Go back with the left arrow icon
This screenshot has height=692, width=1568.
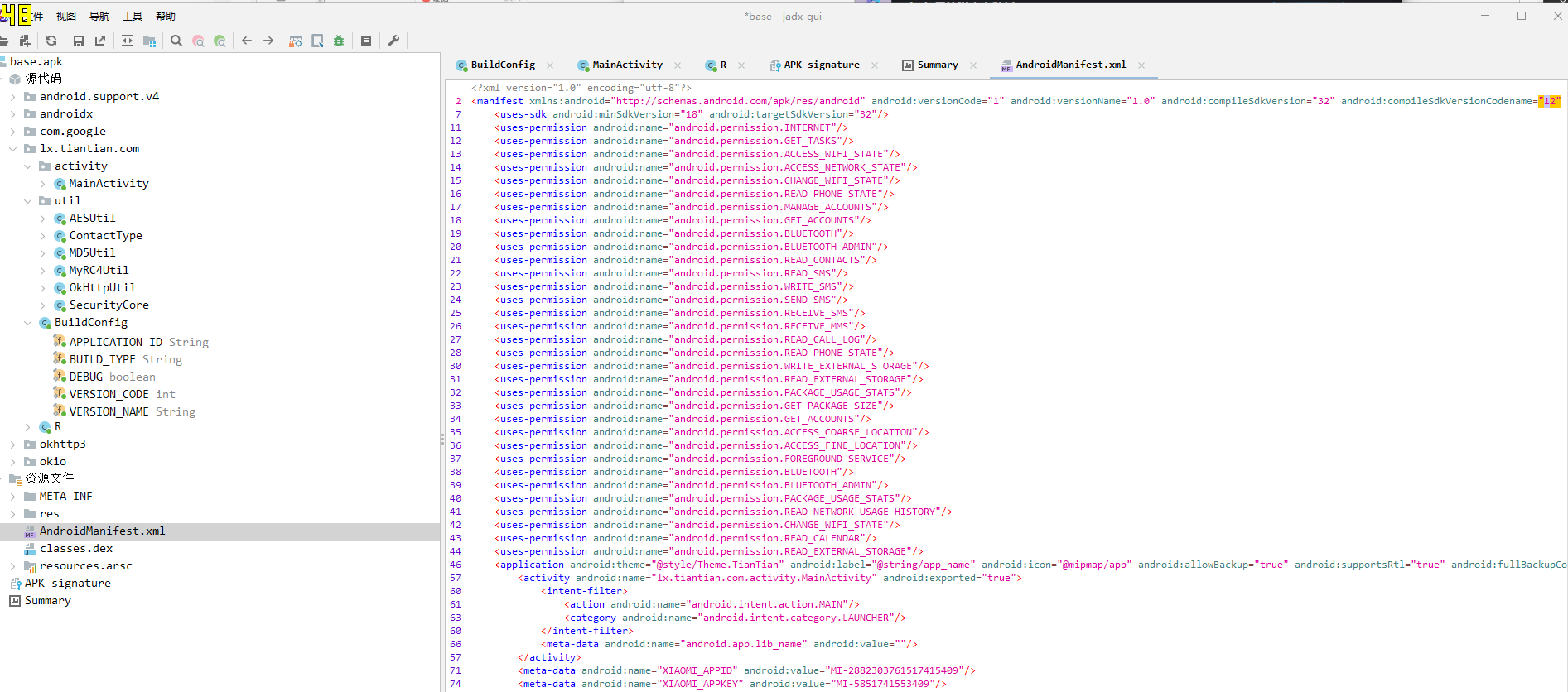point(247,41)
